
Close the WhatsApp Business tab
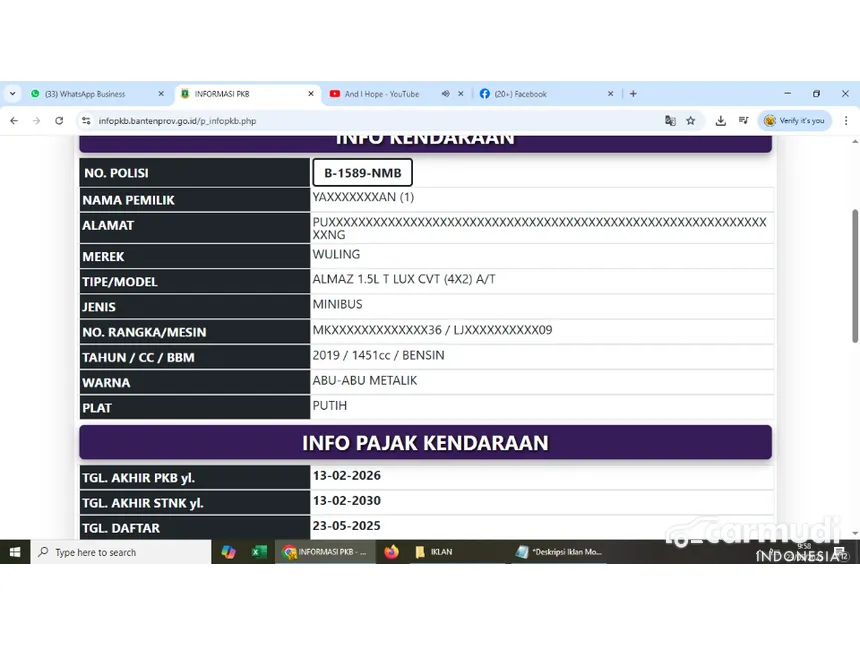pyautogui.click(x=161, y=94)
